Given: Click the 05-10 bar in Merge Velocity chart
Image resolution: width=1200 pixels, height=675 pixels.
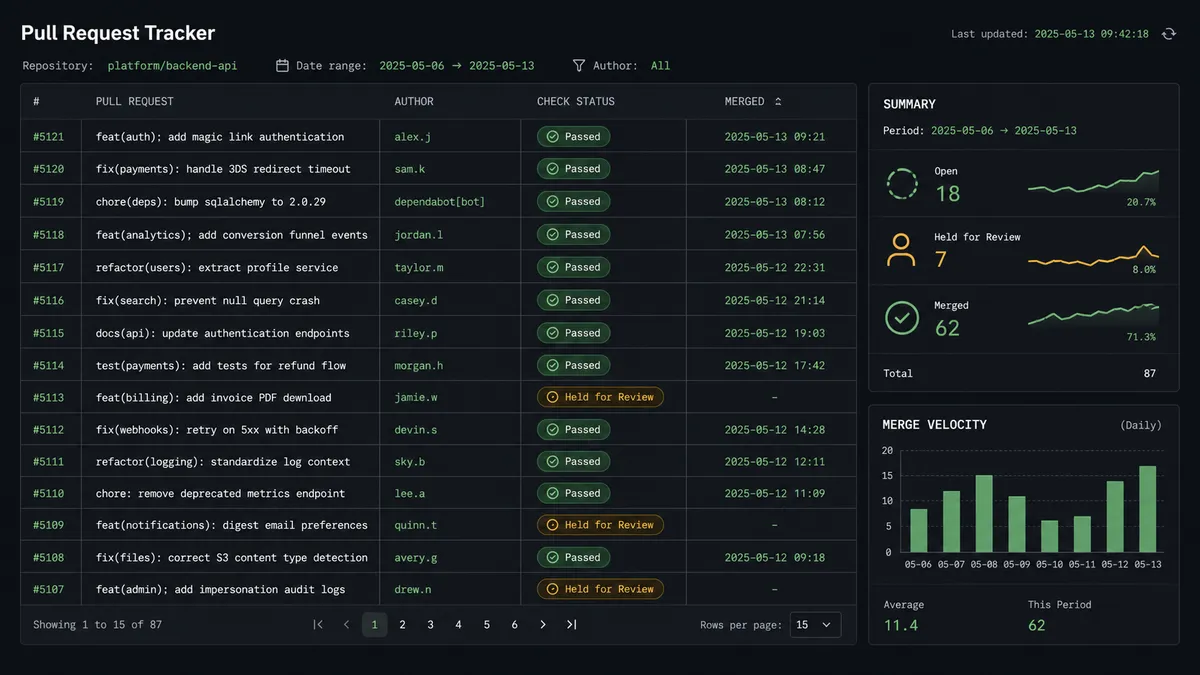Looking at the screenshot, I should [x=1049, y=536].
